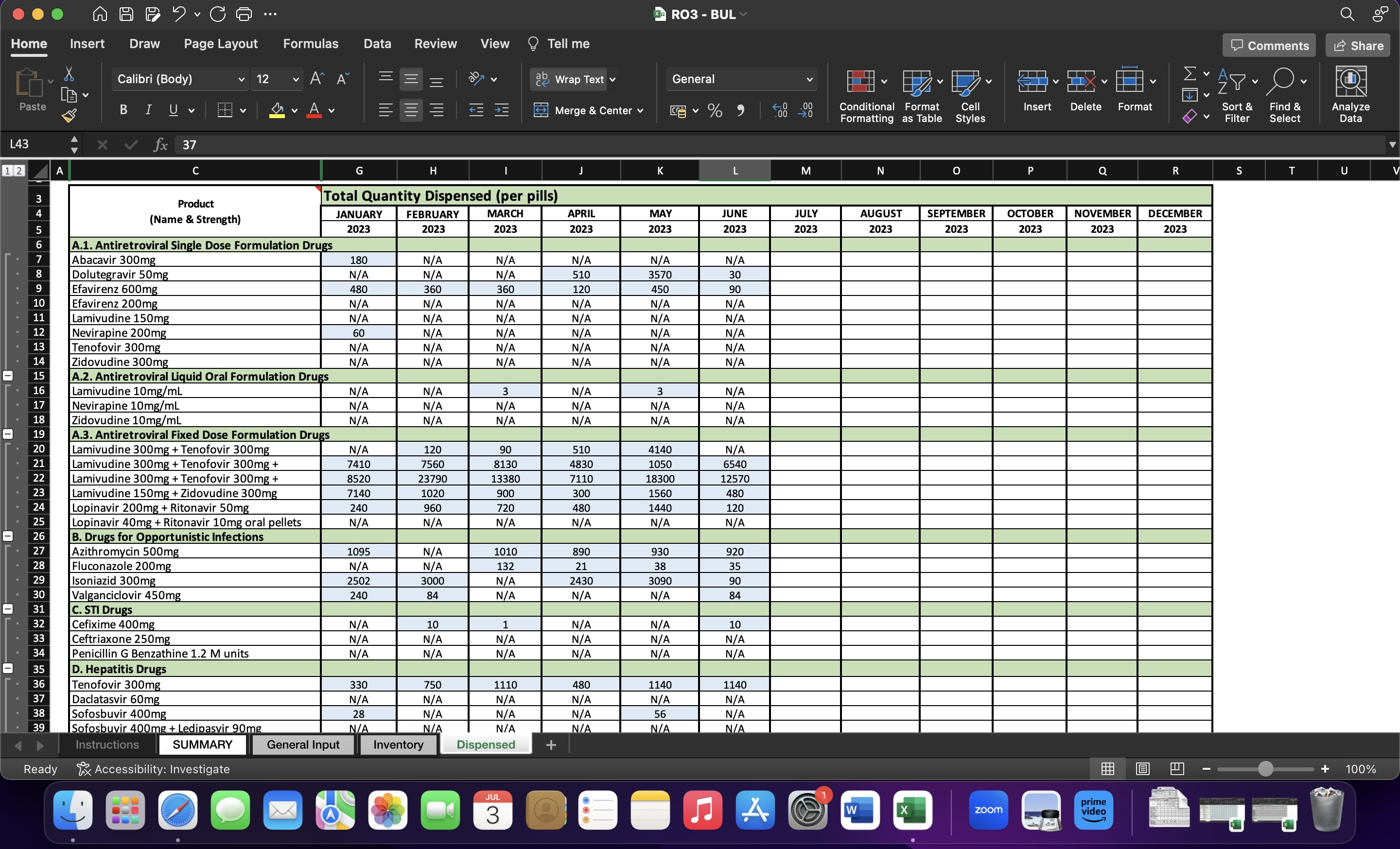This screenshot has height=849, width=1400.
Task: Click the Percent Style icon
Action: point(715,110)
